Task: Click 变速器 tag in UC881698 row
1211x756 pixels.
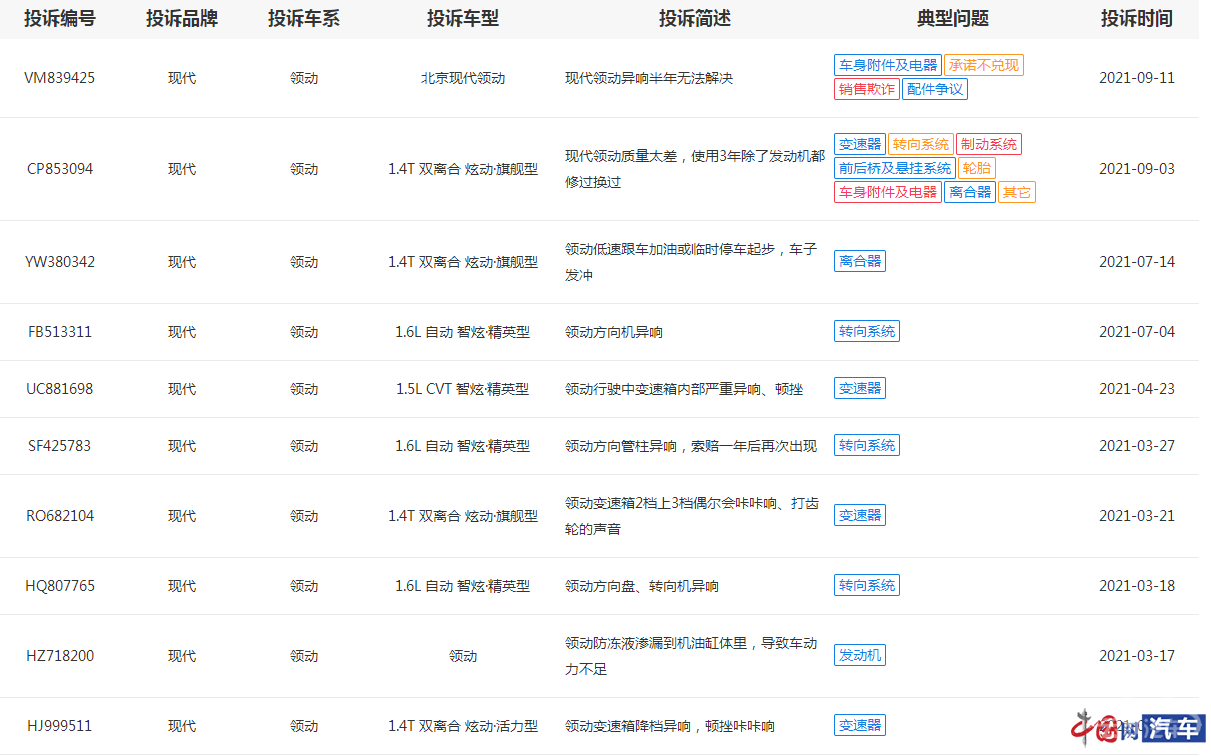Action: [860, 388]
